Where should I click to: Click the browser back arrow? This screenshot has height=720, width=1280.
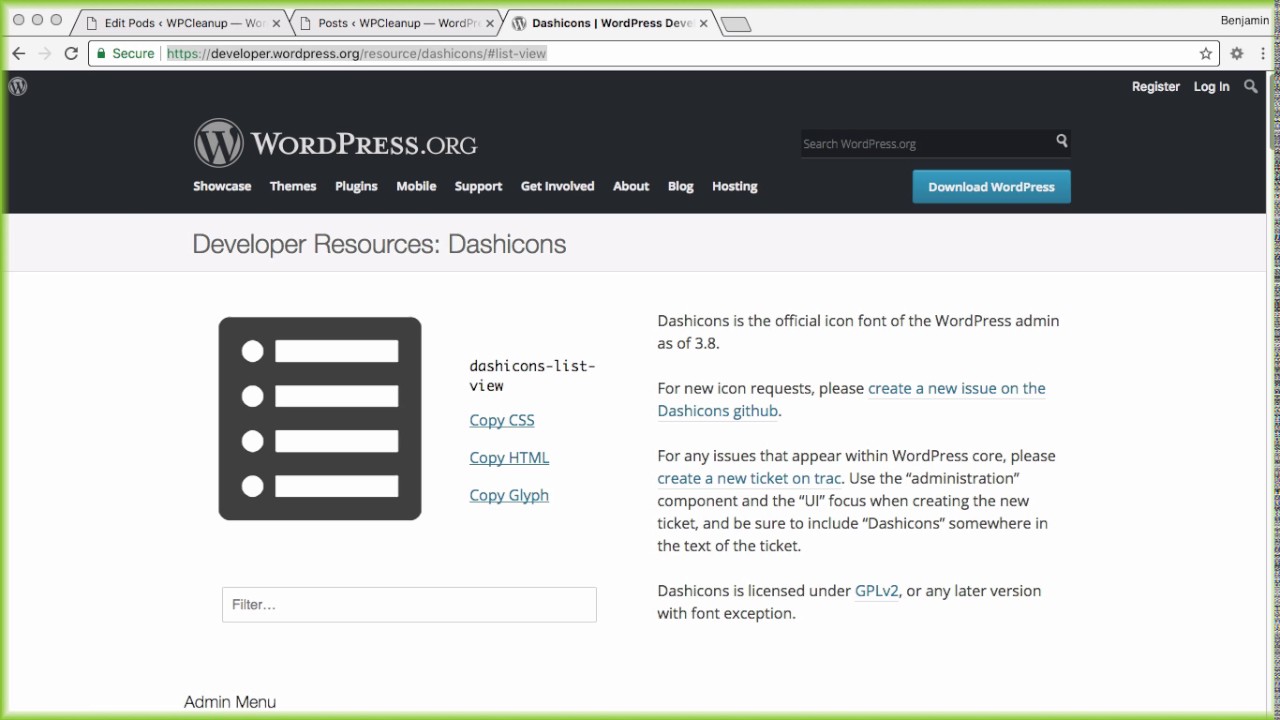click(18, 54)
